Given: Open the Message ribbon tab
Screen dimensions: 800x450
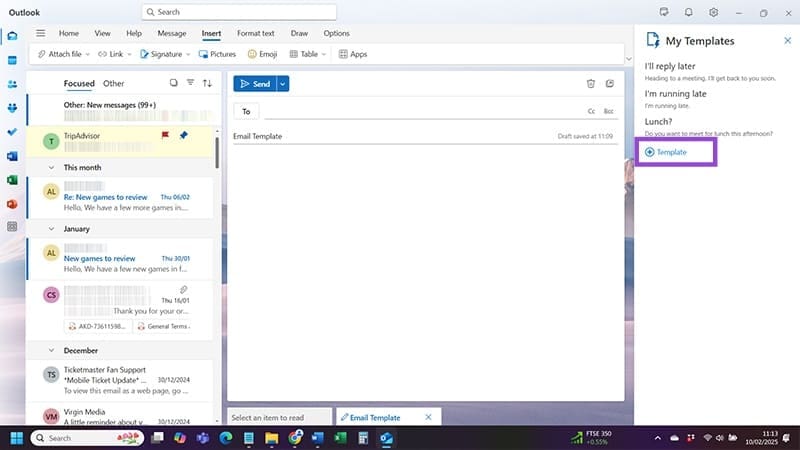Looking at the screenshot, I should (x=171, y=33).
